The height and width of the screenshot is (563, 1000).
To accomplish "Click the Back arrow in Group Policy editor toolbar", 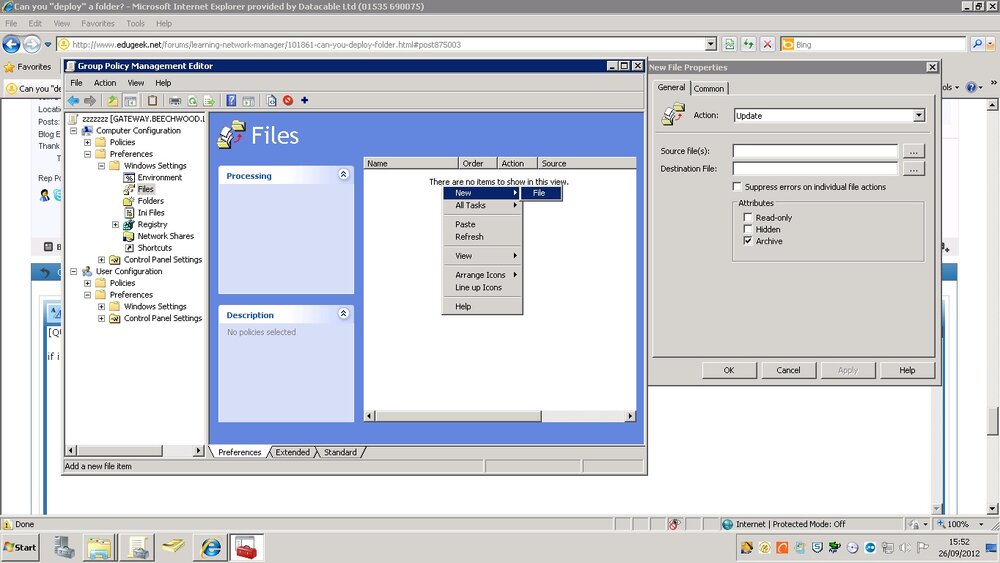I will [x=73, y=101].
